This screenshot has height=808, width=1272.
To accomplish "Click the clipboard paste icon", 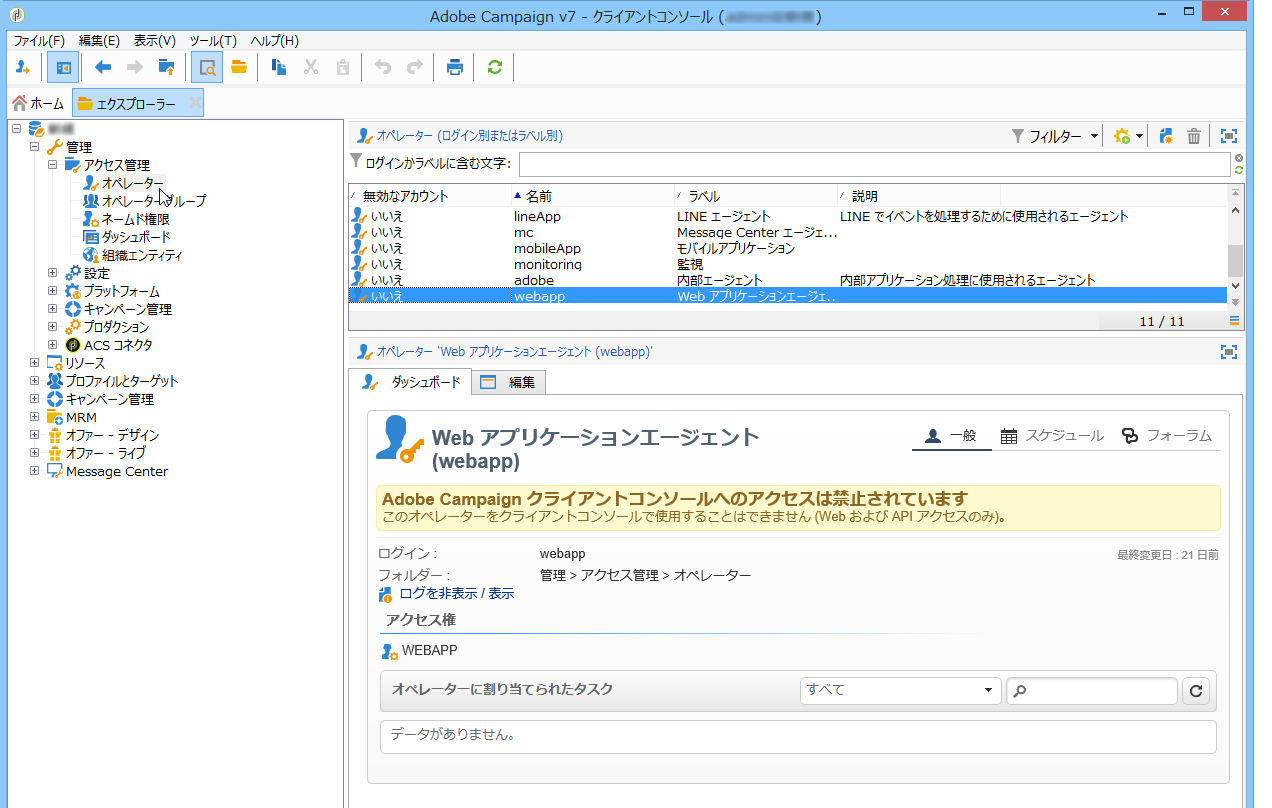I will [x=343, y=68].
